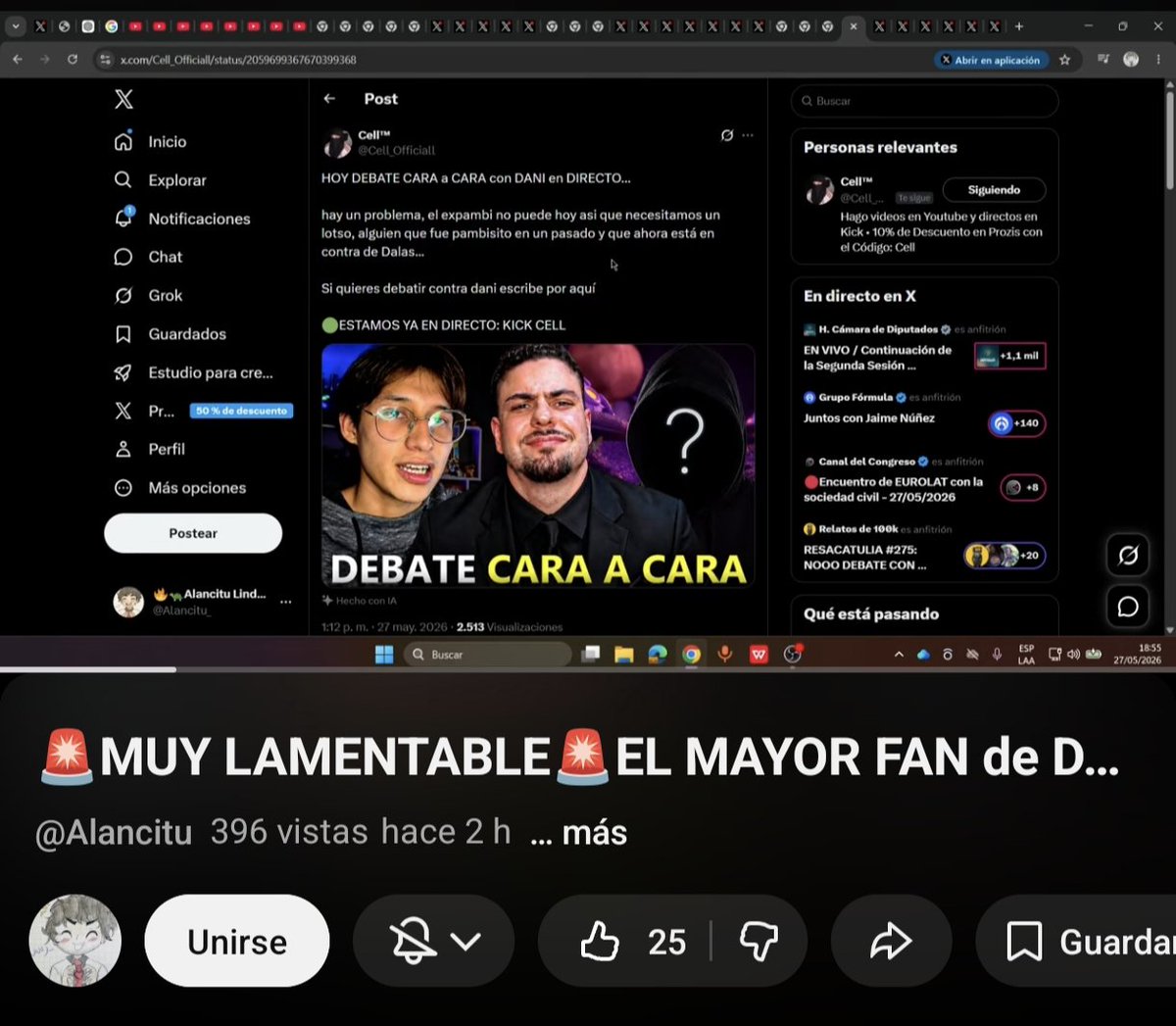Open the red WPS app in taskbar
This screenshot has width=1176, height=1026.
pyautogui.click(x=759, y=655)
